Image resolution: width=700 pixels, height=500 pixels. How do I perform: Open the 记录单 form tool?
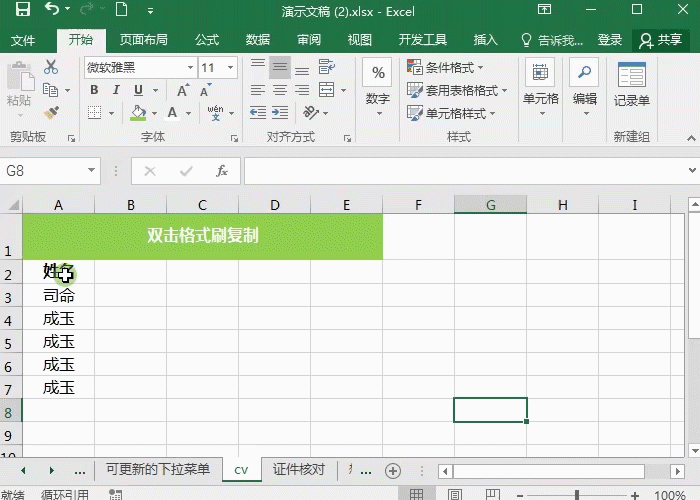tap(631, 85)
